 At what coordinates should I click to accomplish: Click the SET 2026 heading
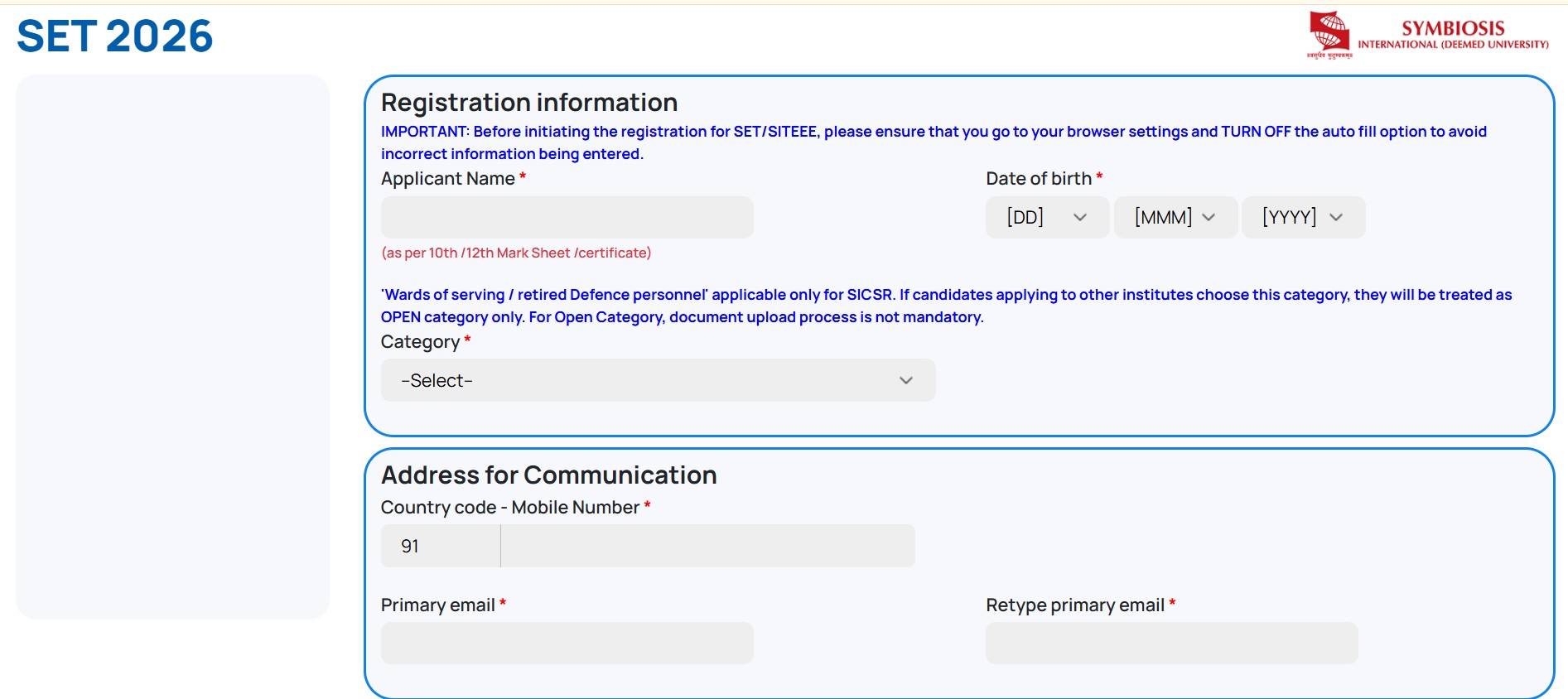[115, 36]
